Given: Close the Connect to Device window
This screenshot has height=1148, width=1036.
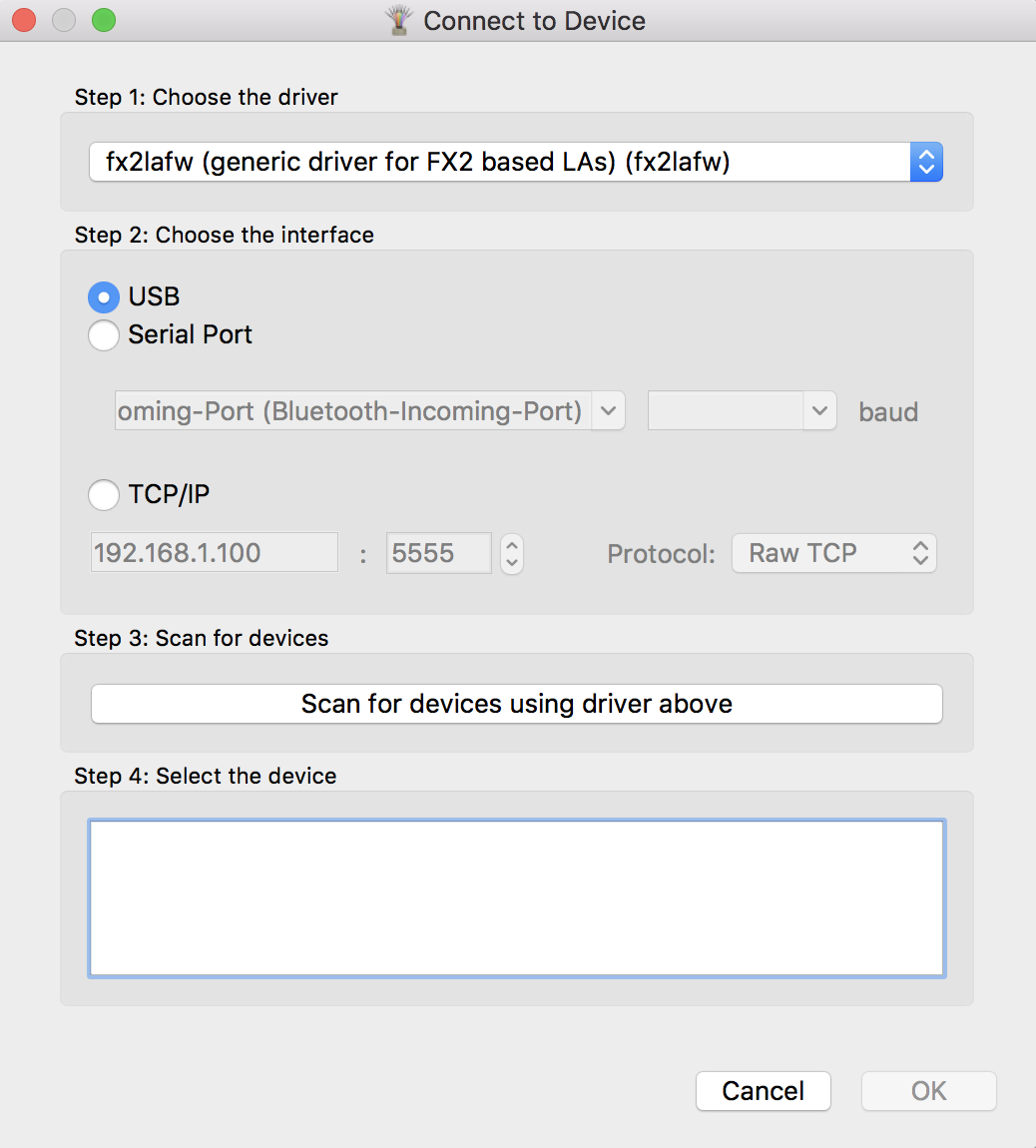Looking at the screenshot, I should 24,20.
